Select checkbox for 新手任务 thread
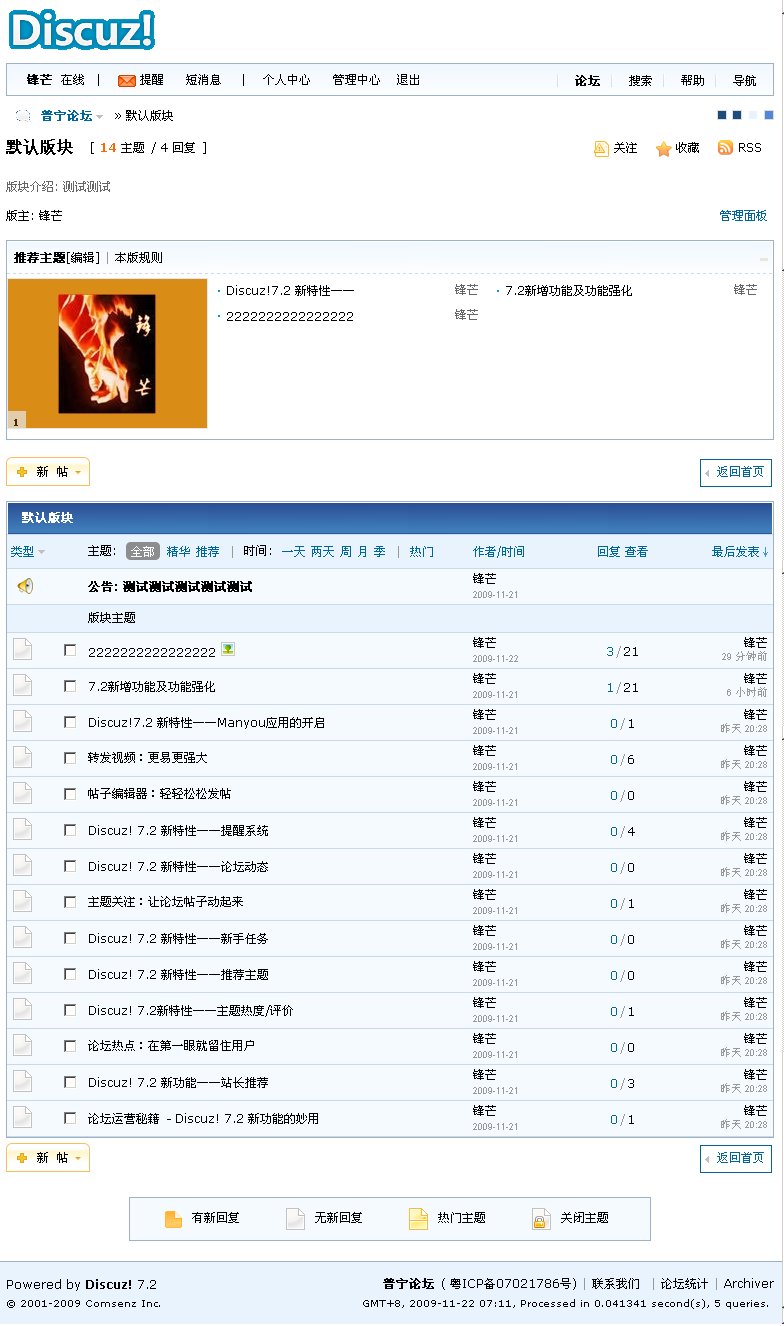 70,938
